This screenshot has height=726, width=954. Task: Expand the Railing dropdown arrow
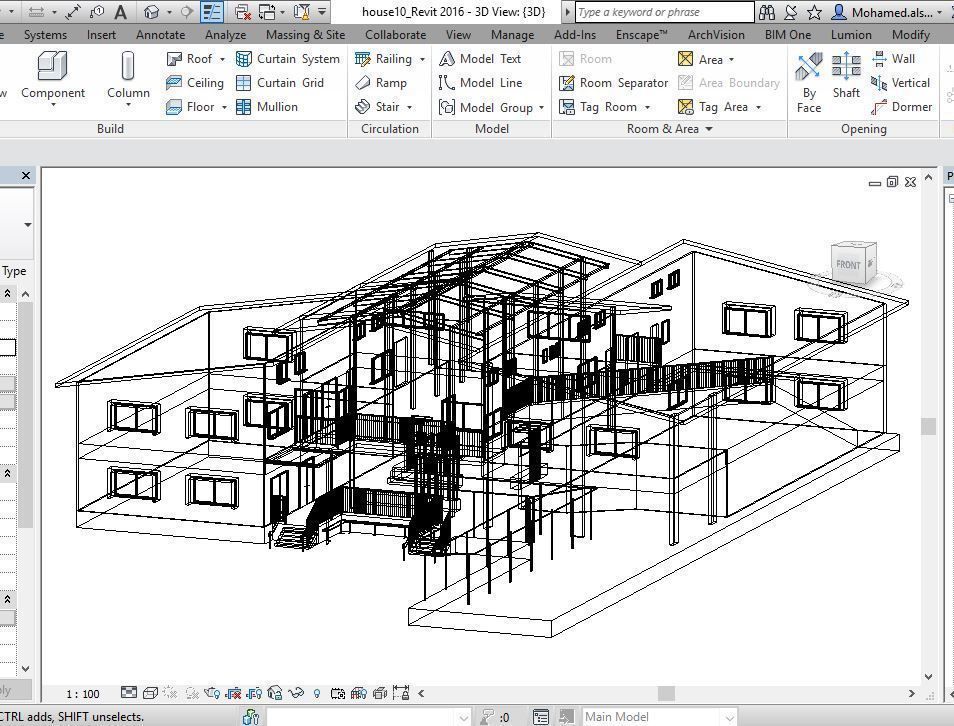pos(422,59)
